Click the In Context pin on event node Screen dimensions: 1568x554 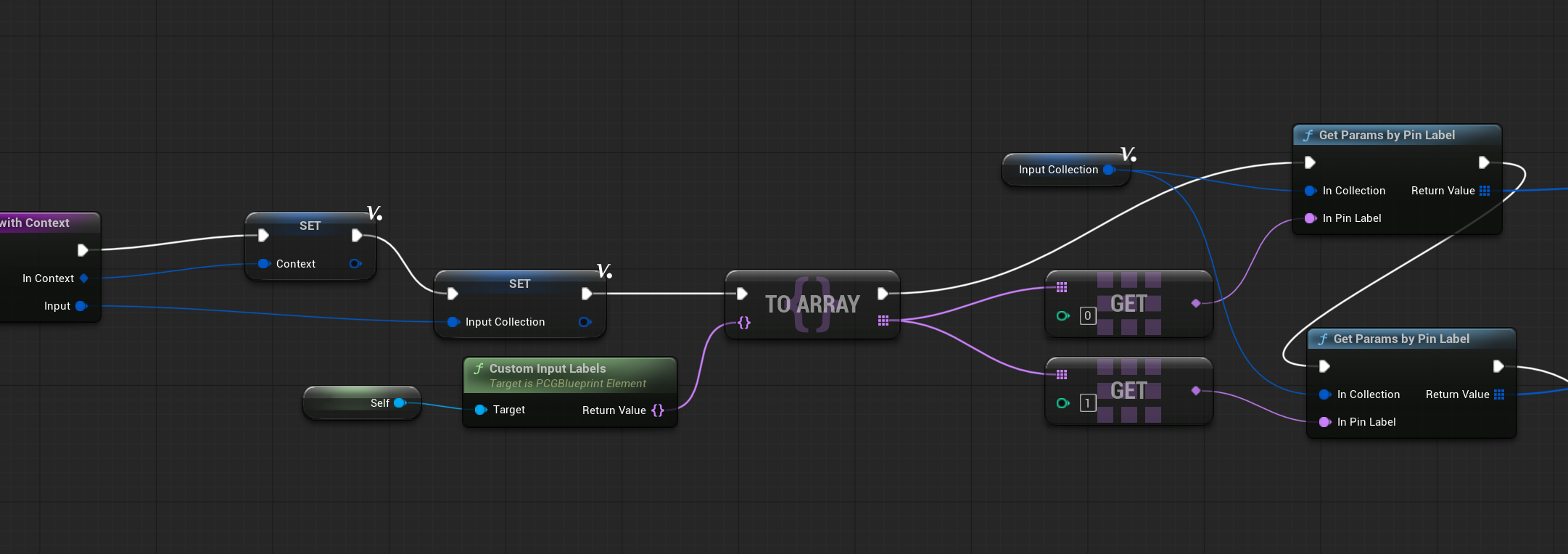click(x=84, y=278)
